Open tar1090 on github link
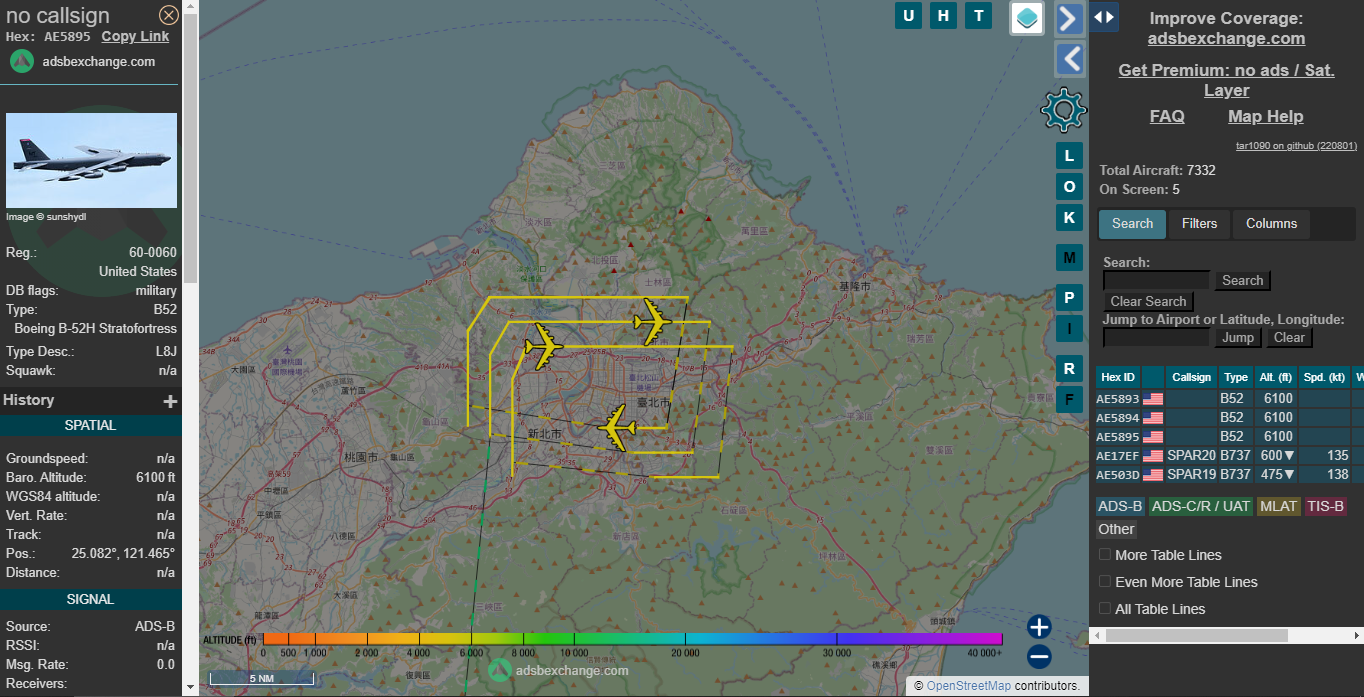This screenshot has width=1364, height=697. click(1296, 145)
